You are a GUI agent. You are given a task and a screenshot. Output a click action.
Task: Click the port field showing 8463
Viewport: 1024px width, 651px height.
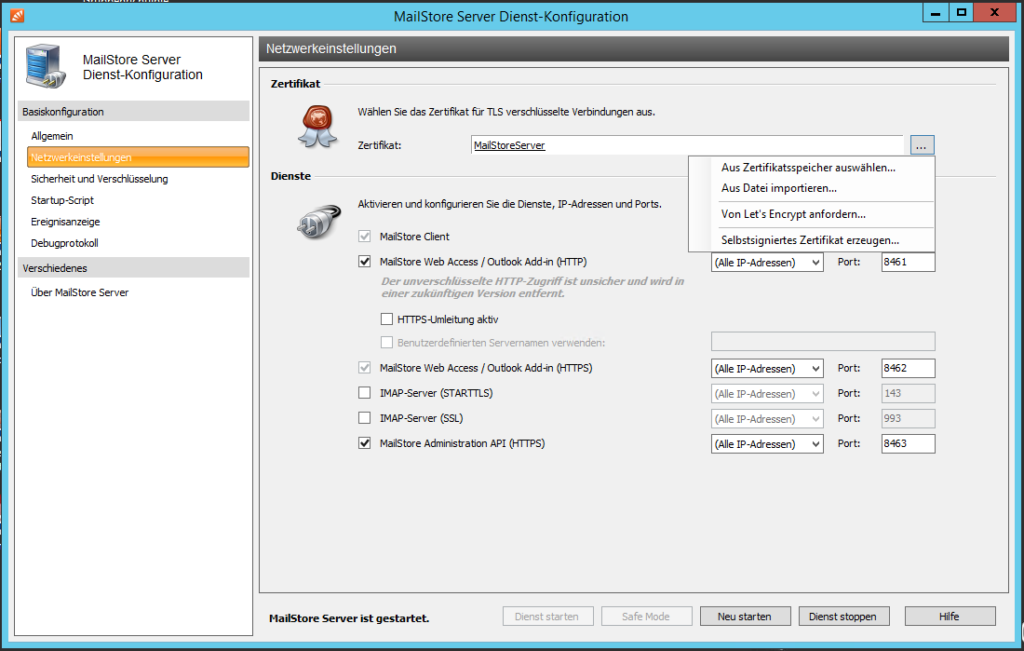click(907, 444)
